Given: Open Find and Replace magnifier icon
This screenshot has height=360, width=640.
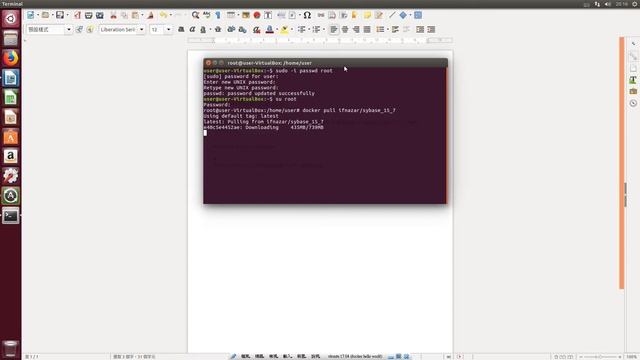Looking at the screenshot, I should click(196, 15).
